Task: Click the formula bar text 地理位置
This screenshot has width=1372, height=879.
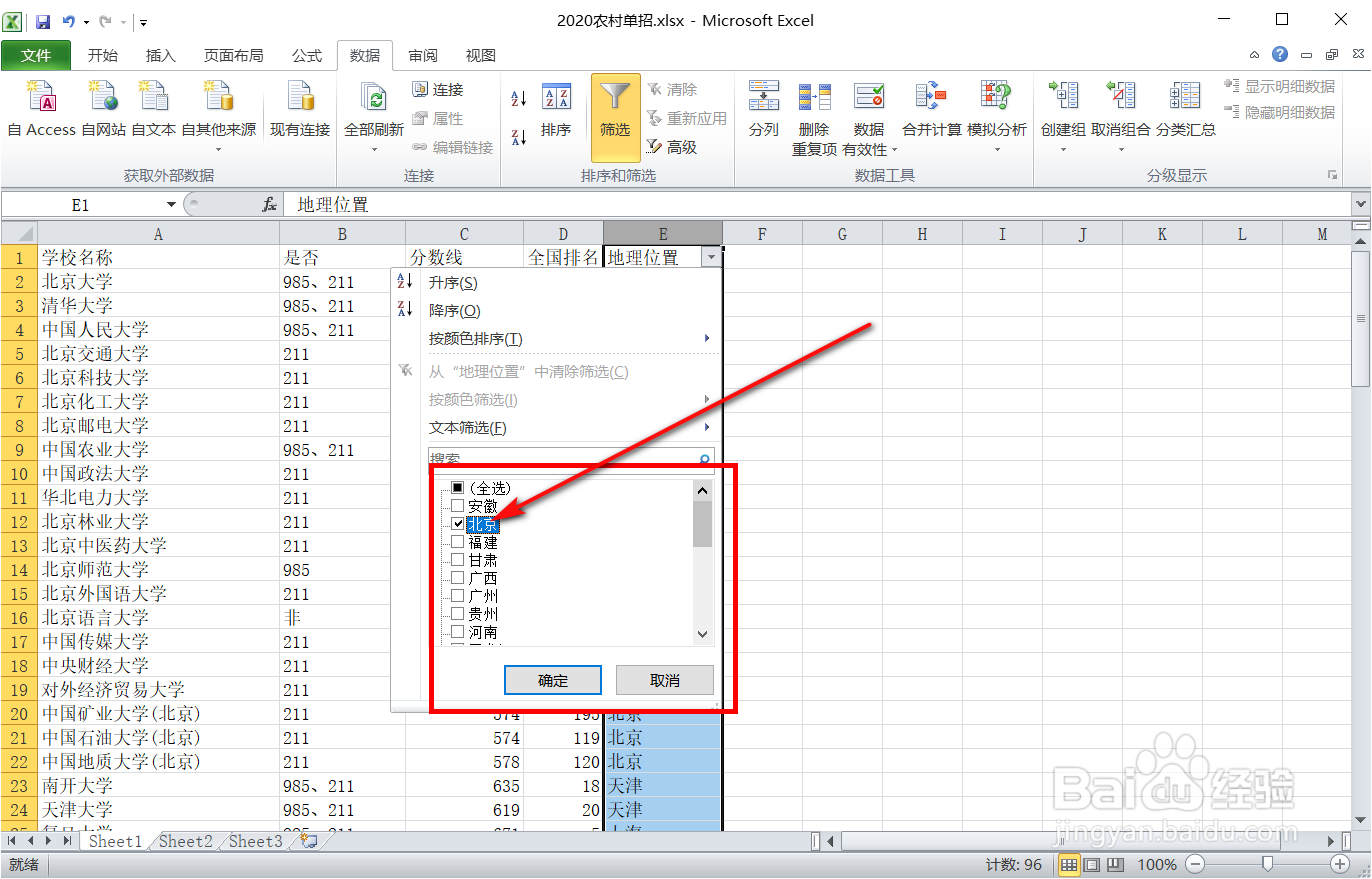Action: 333,204
